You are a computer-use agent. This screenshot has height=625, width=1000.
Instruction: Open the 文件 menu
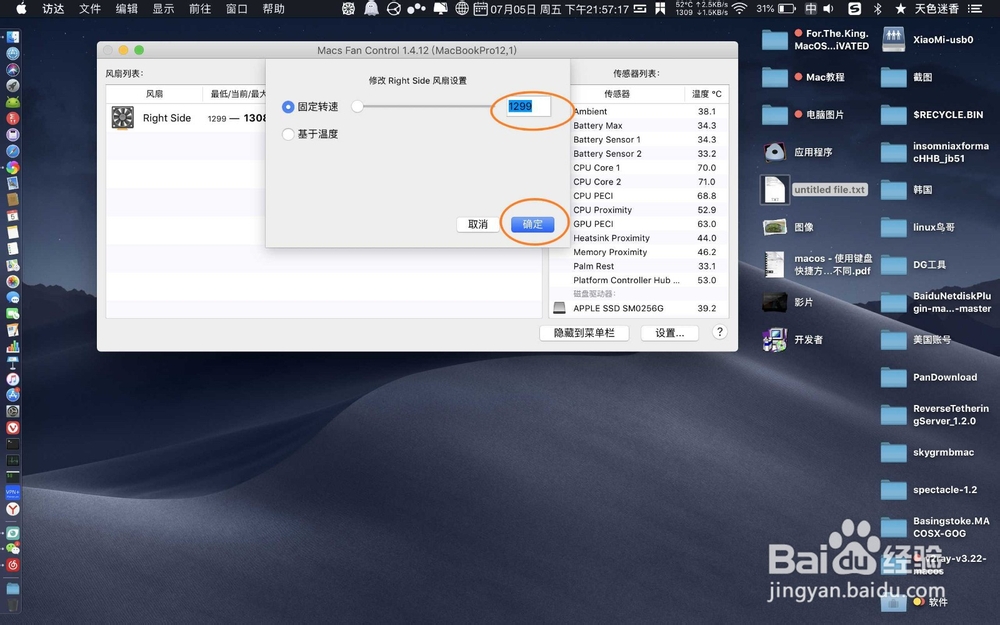pyautogui.click(x=90, y=9)
